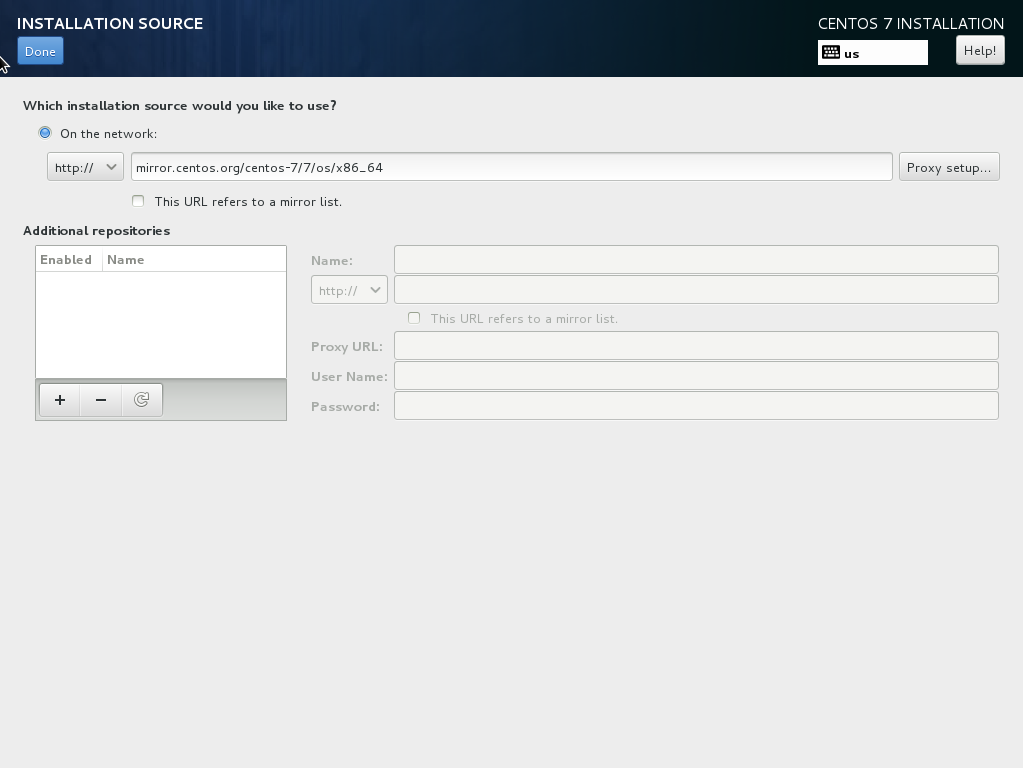The height and width of the screenshot is (768, 1023).
Task: Expand the protocol dropdown for the additional repository
Action: (349, 290)
